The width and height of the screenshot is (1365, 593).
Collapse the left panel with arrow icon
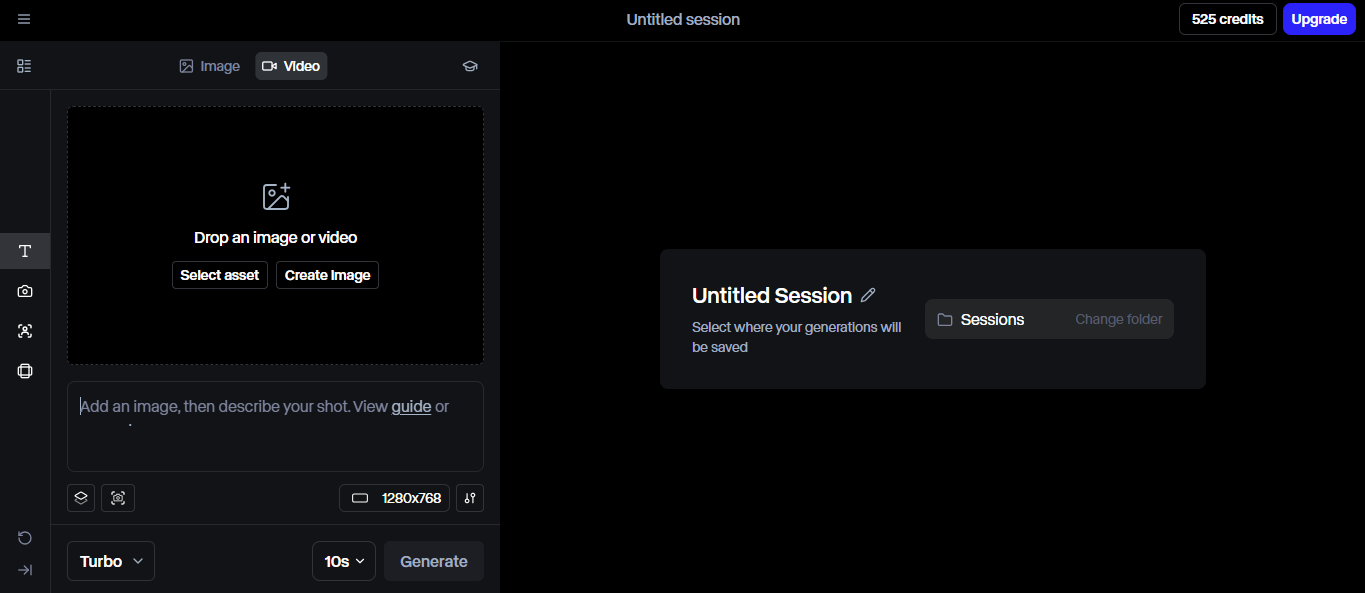pos(25,570)
